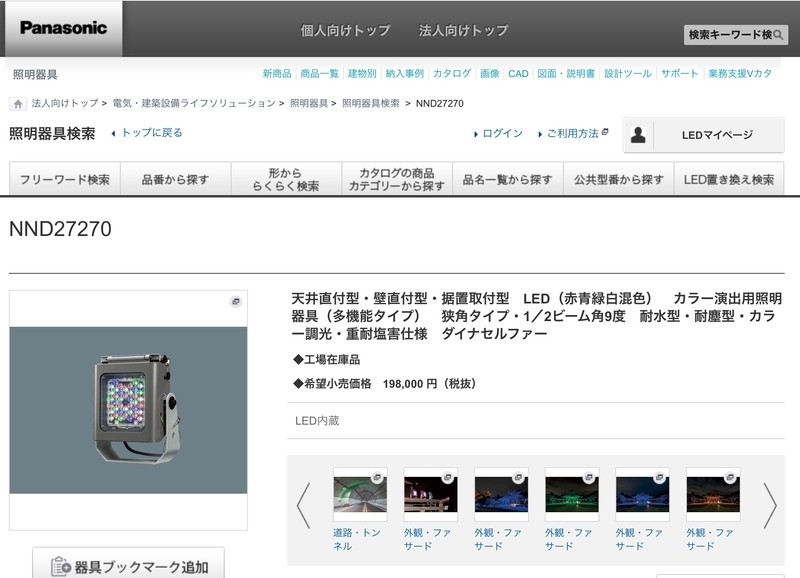Open the 画像 link
Viewport: 800px width, 578px height.
(490, 73)
